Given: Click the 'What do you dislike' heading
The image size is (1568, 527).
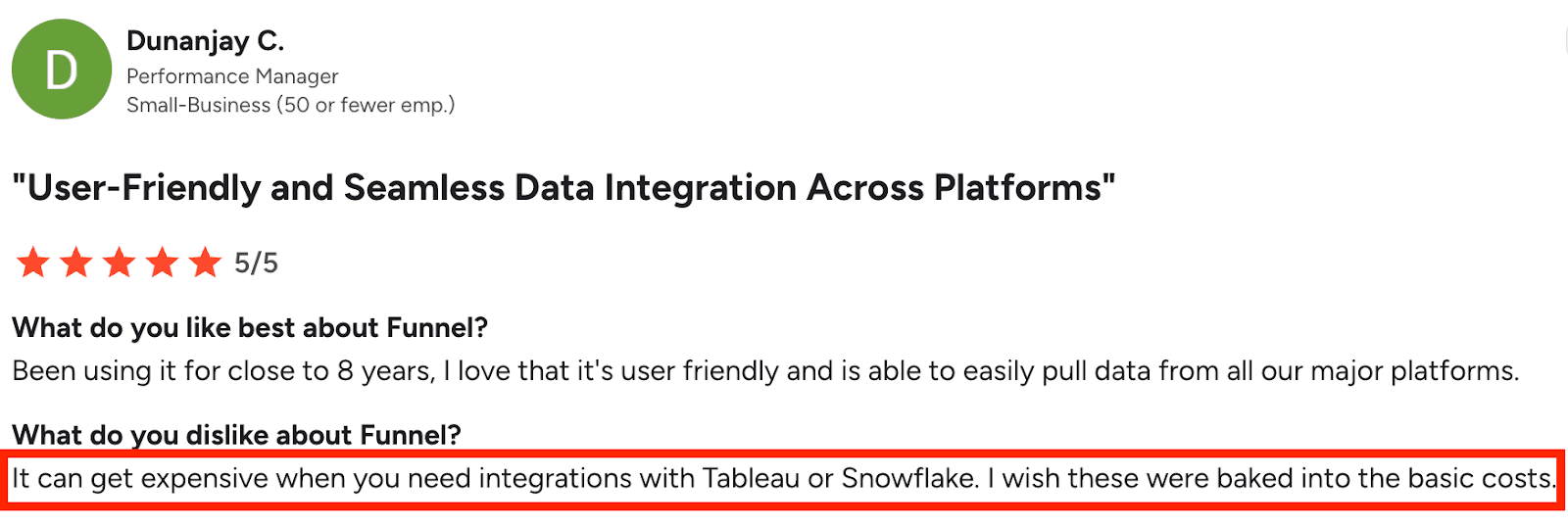Looking at the screenshot, I should click(236, 435).
